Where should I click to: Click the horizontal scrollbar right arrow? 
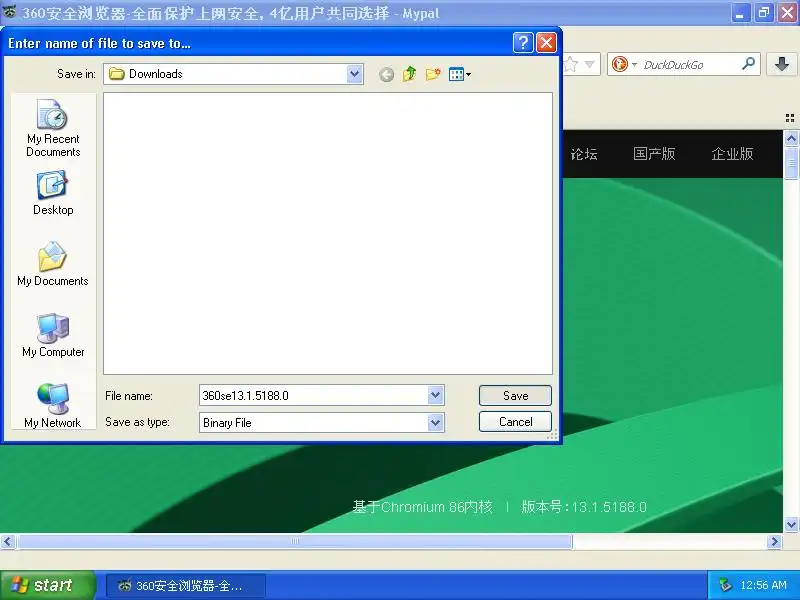click(774, 541)
